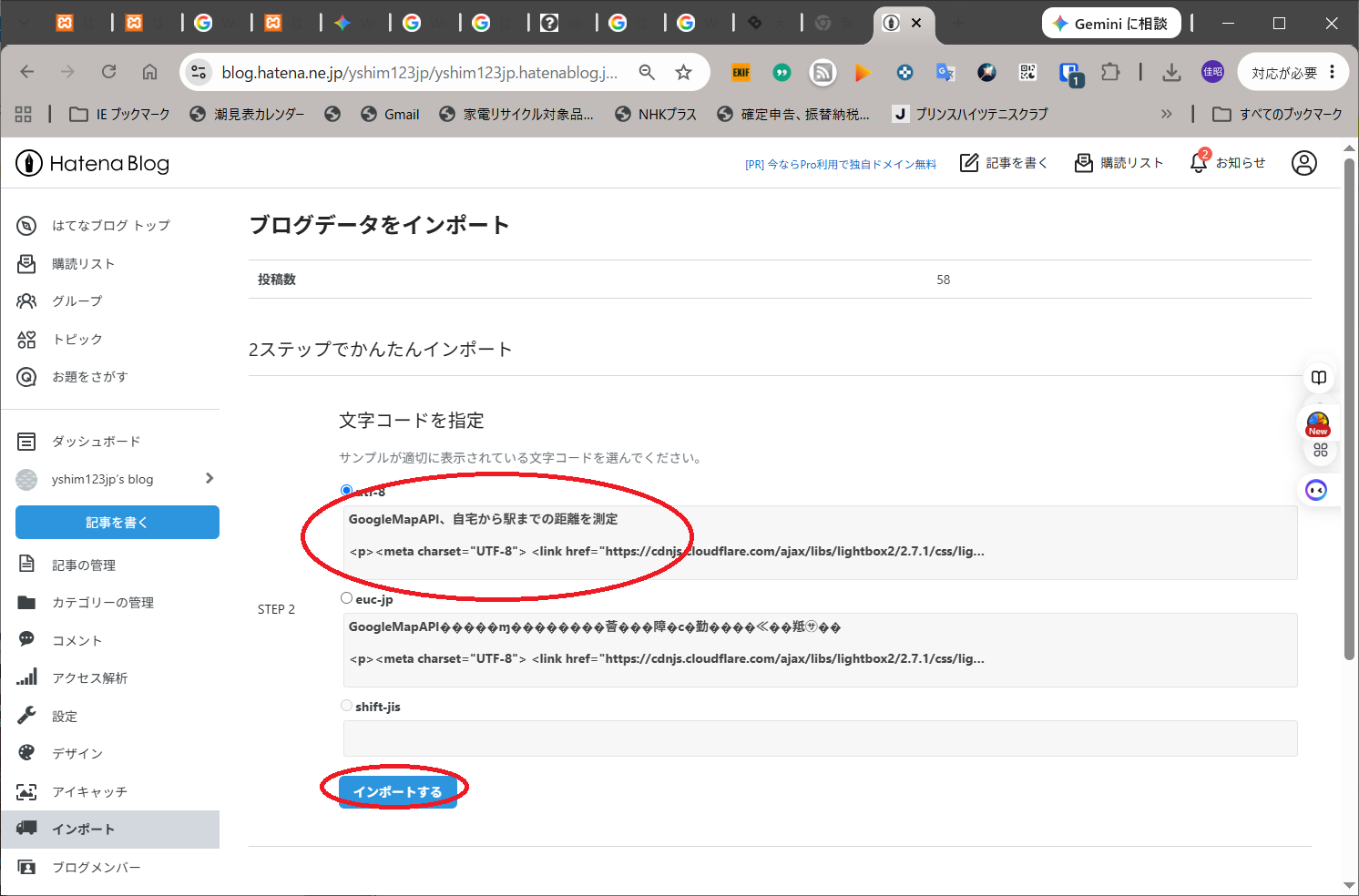
Task: Click the address bar URL field
Action: point(420,72)
